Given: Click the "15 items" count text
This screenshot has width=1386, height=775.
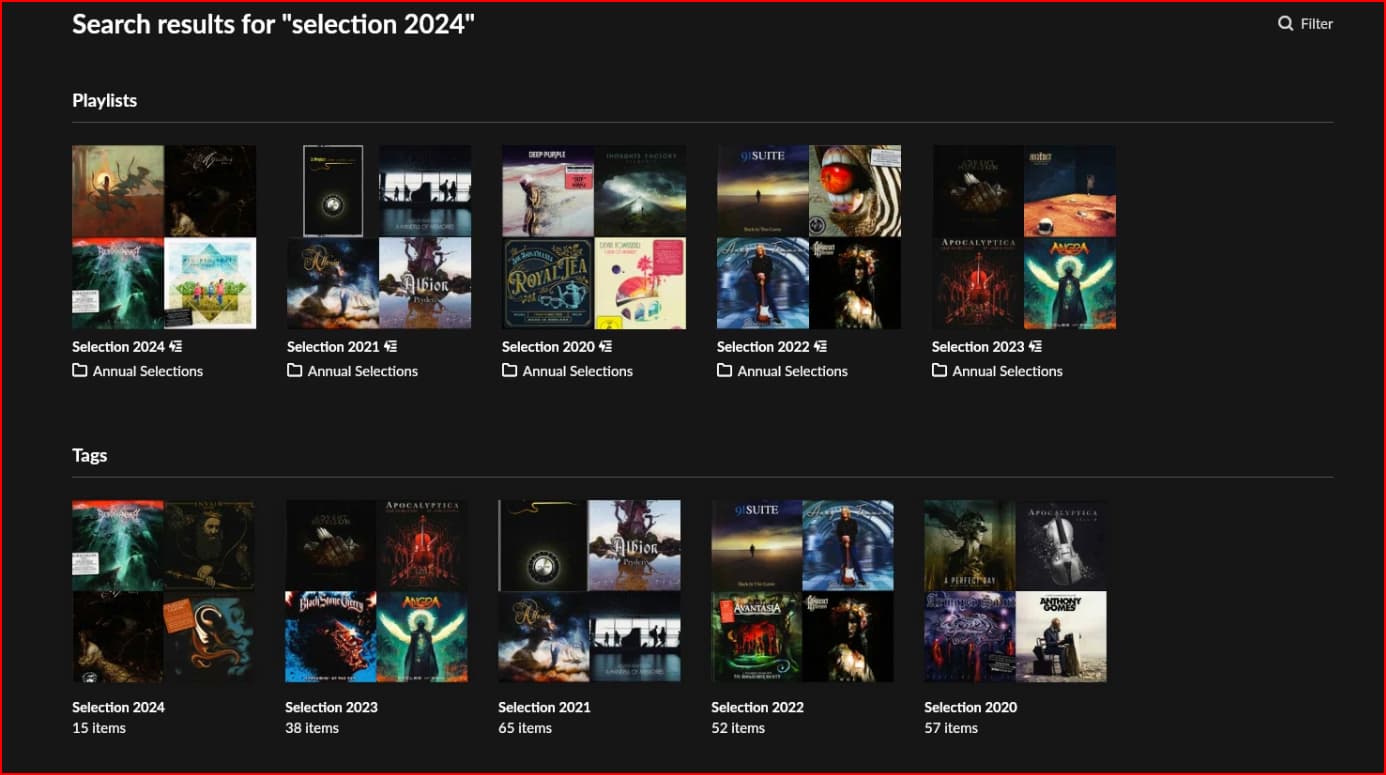Looking at the screenshot, I should coord(99,728).
